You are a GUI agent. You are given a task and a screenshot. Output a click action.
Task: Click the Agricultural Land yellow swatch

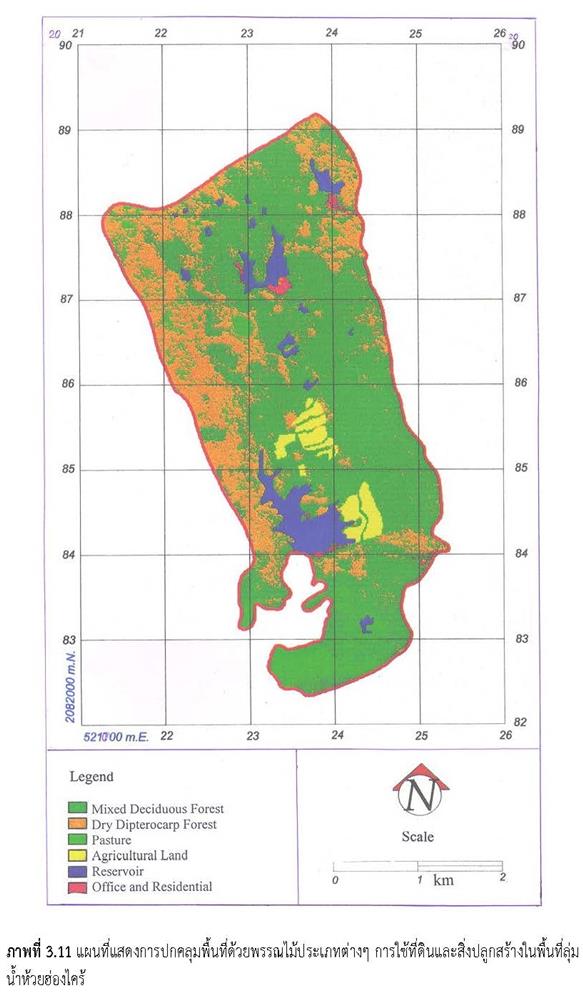coord(77,855)
